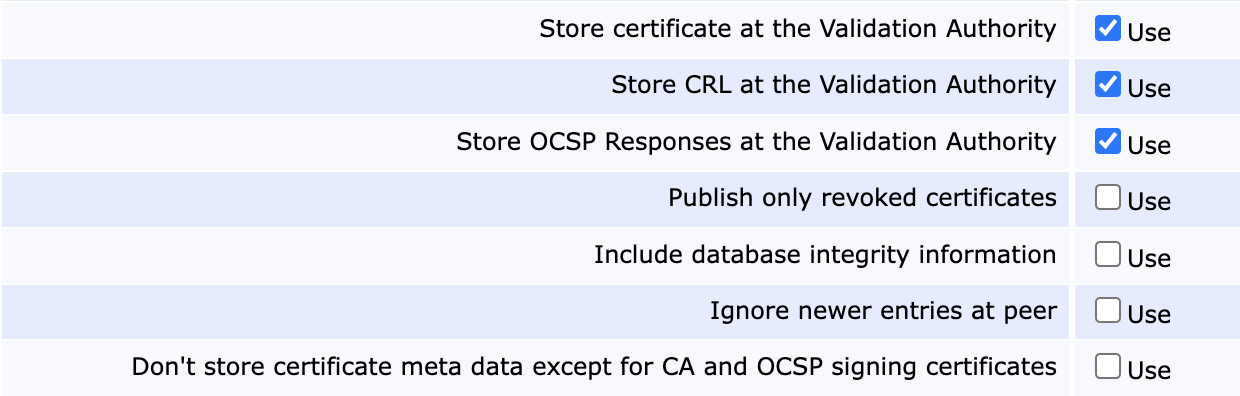
Task: Click the Publish only revoked certificates label text
Action: [863, 198]
